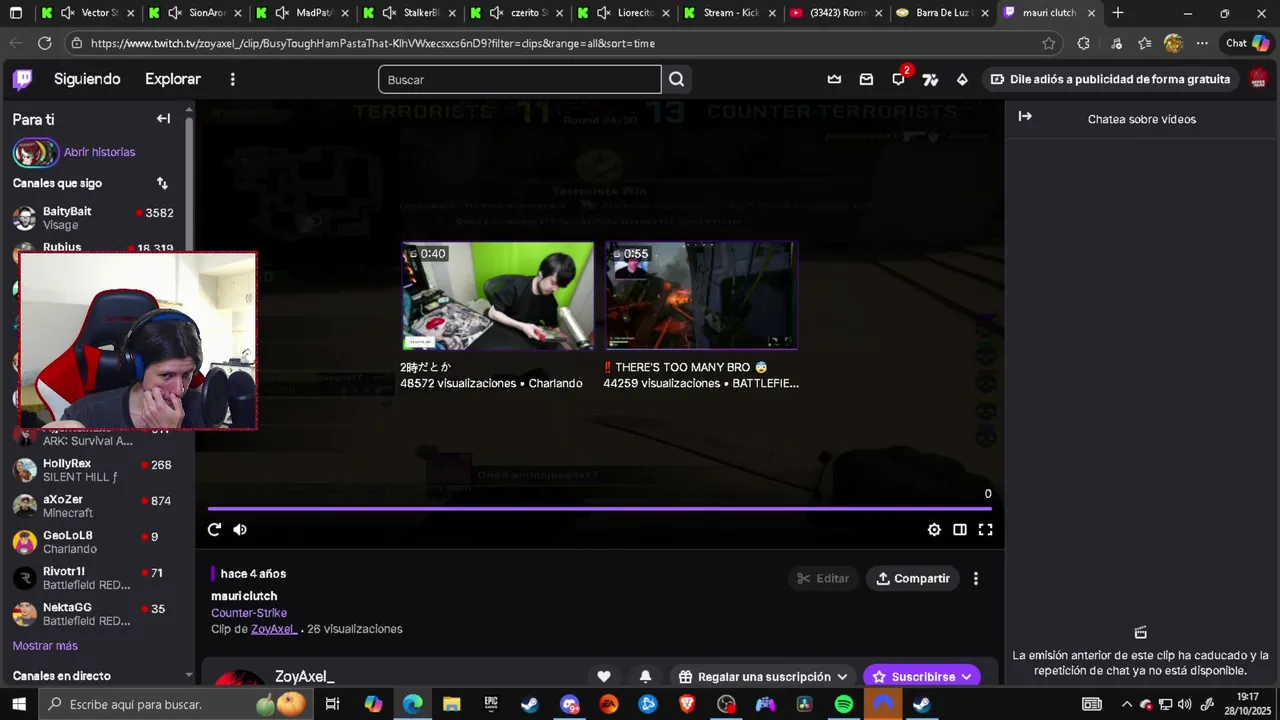Open Edge Copilot Chat button
Screen dimensions: 1280x720
point(1248,43)
